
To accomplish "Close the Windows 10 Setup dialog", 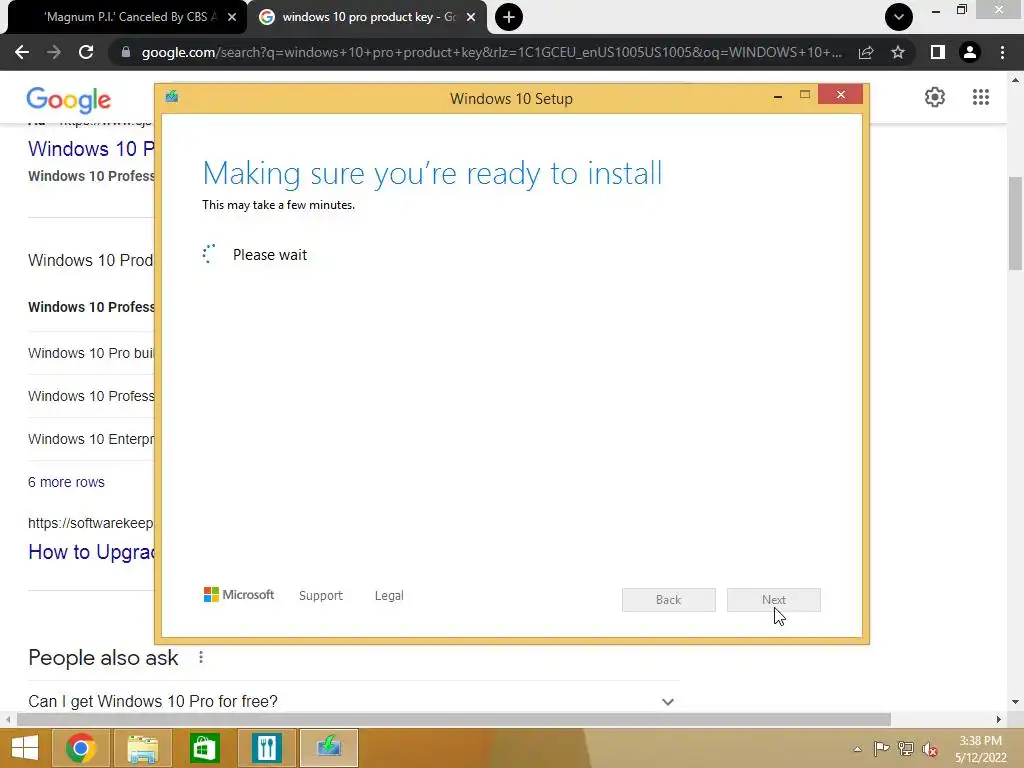I will [x=840, y=95].
